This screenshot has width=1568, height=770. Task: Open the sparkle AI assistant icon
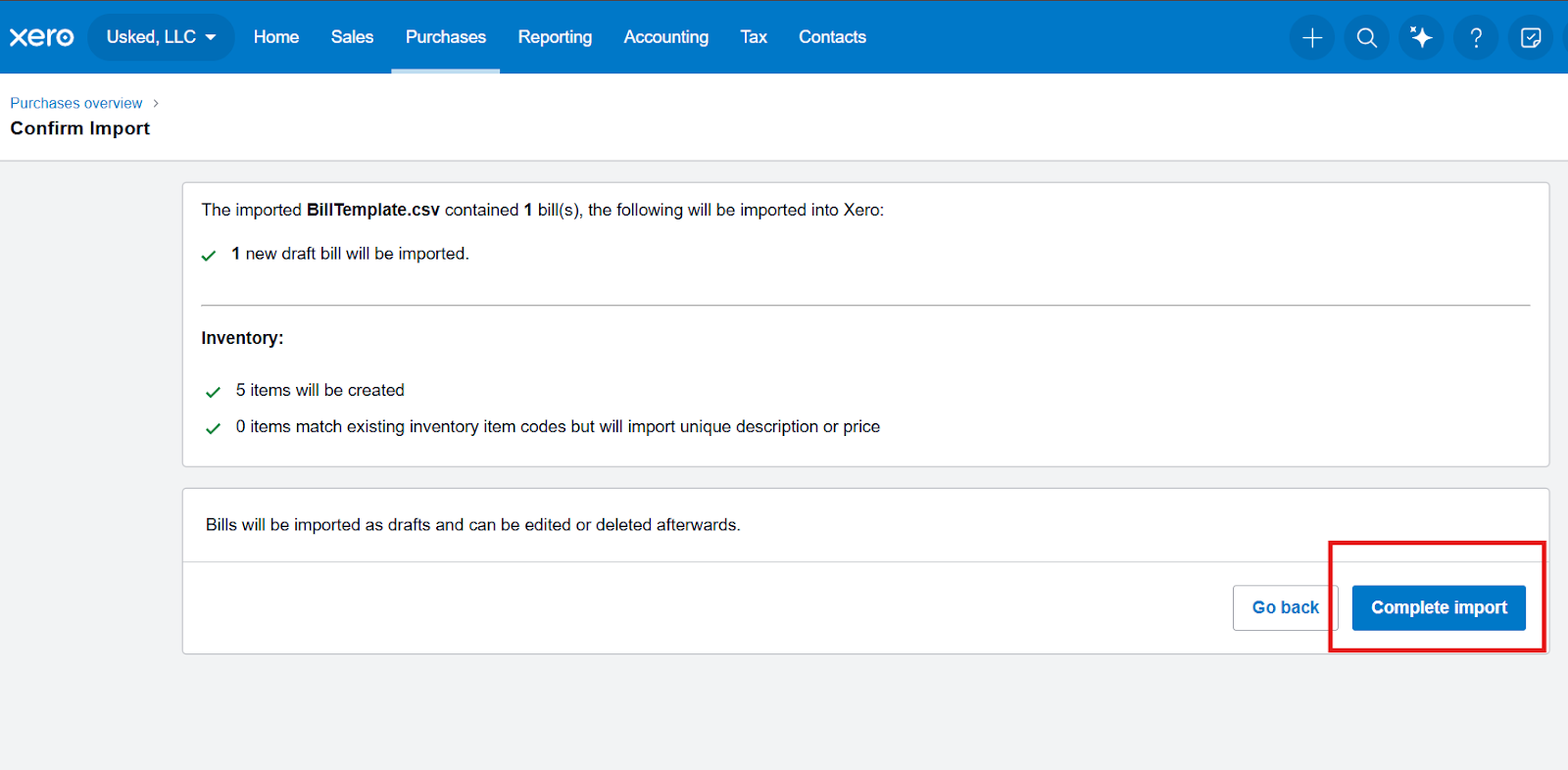(x=1421, y=38)
